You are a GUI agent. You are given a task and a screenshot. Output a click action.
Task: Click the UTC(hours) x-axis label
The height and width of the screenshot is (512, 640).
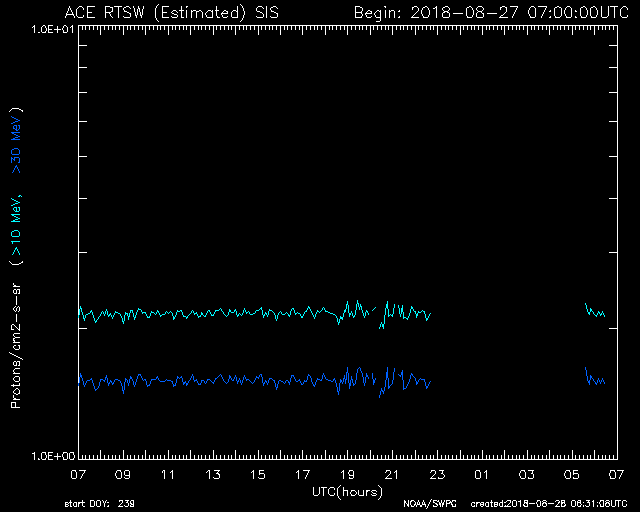pos(348,491)
